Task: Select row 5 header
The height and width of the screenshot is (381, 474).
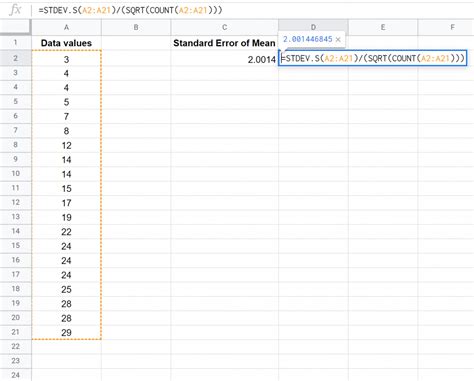Action: (15, 101)
